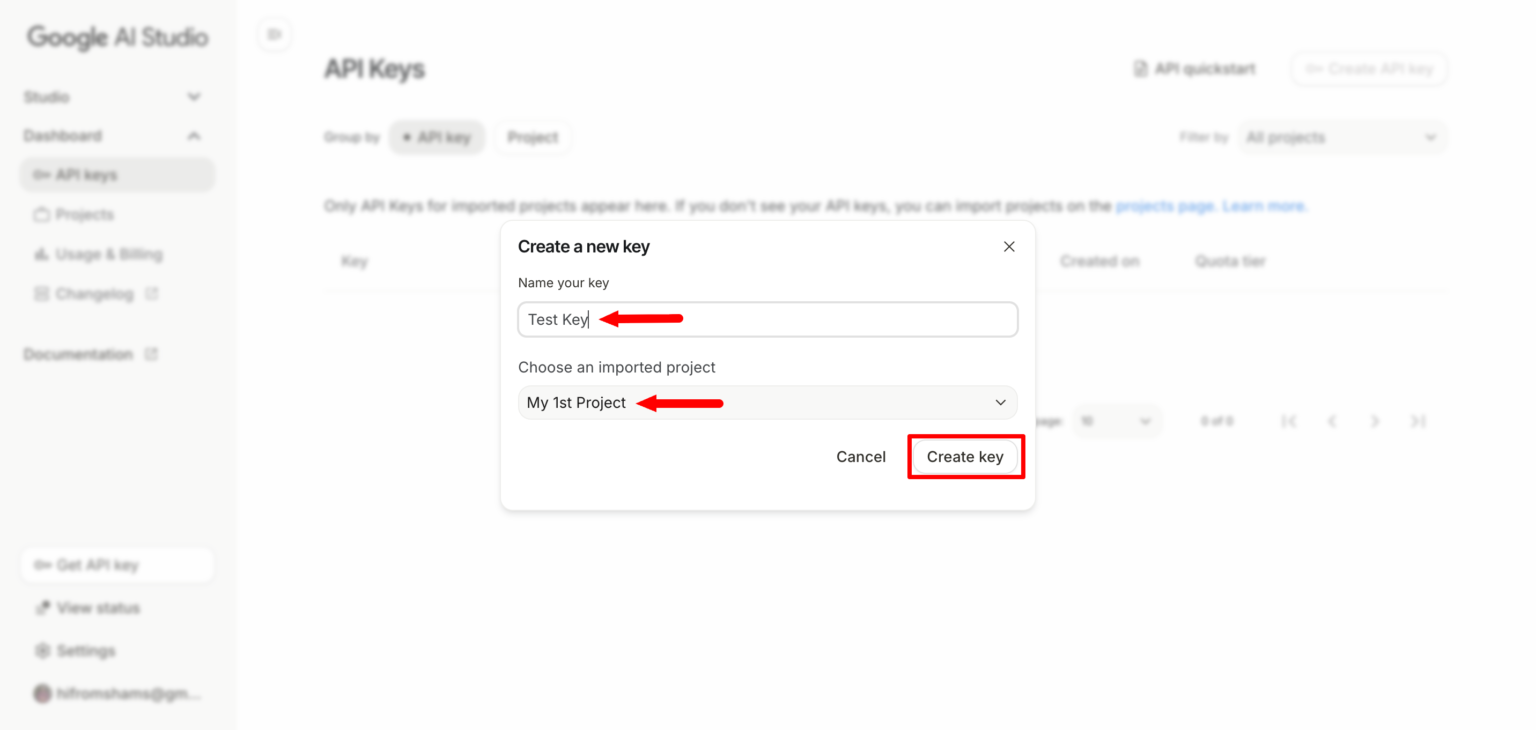This screenshot has width=1536, height=730.
Task: Click the first page pagination icon
Action: (x=1289, y=421)
